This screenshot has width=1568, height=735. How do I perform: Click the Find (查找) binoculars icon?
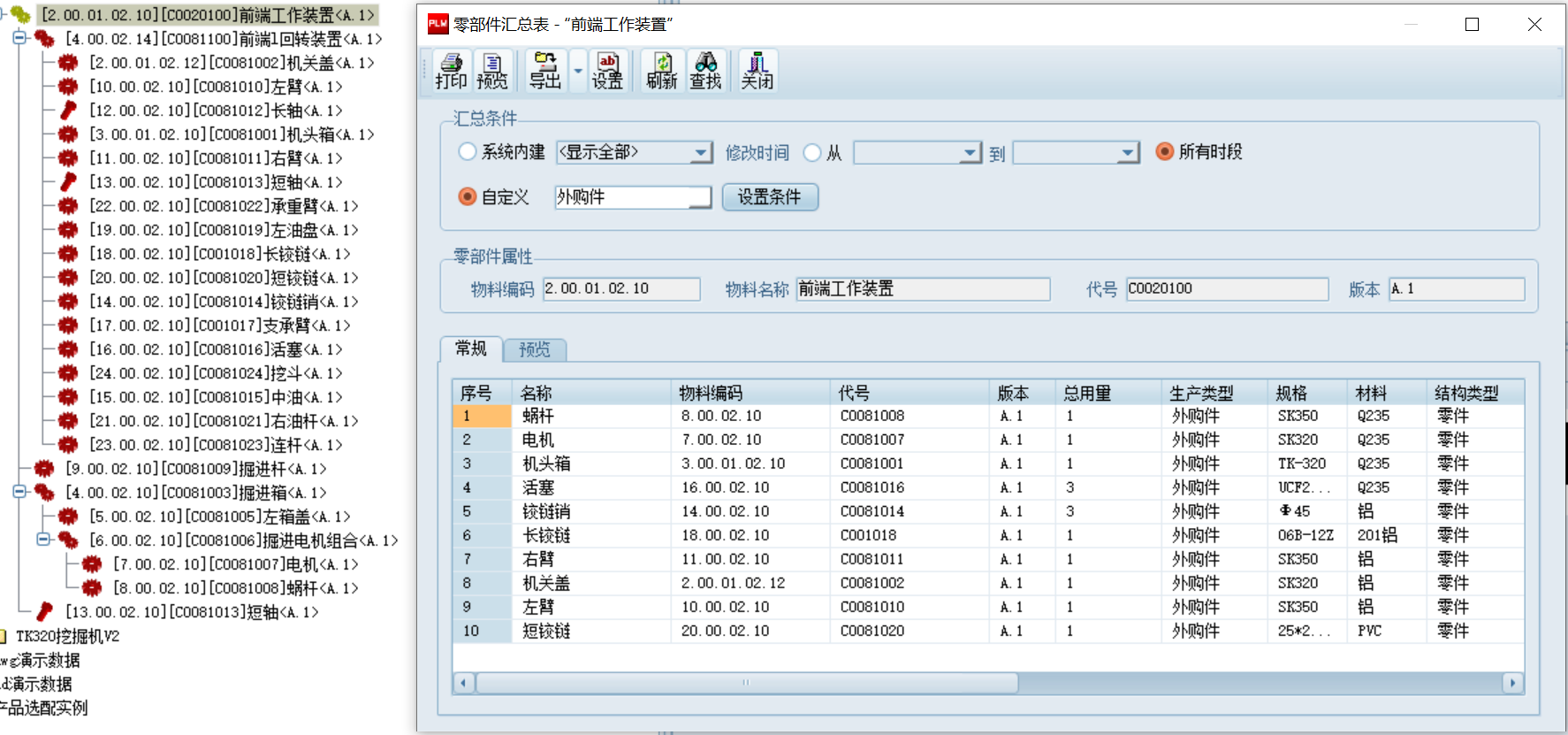(705, 71)
